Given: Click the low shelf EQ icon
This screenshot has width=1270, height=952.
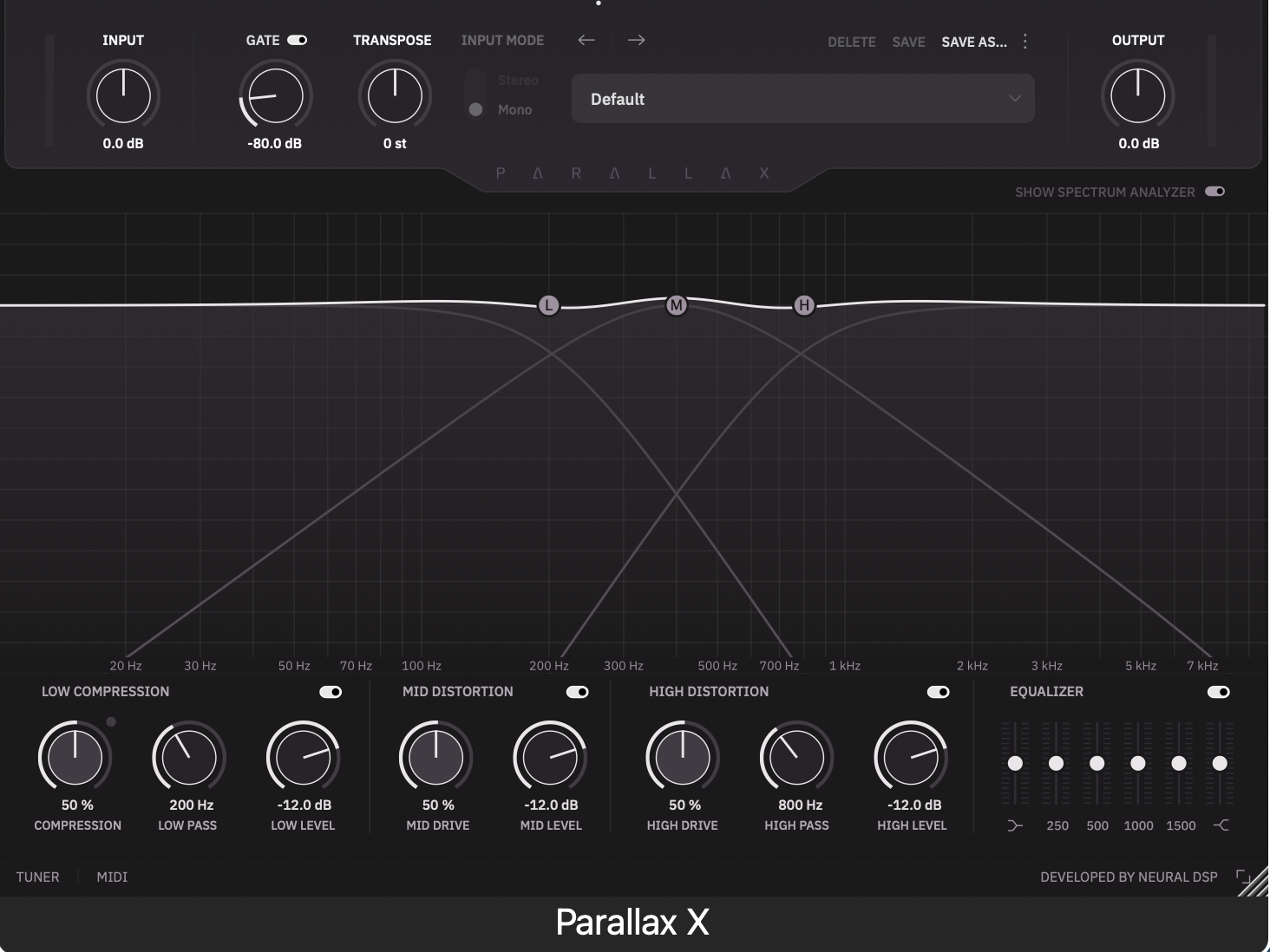Looking at the screenshot, I should 1015,825.
